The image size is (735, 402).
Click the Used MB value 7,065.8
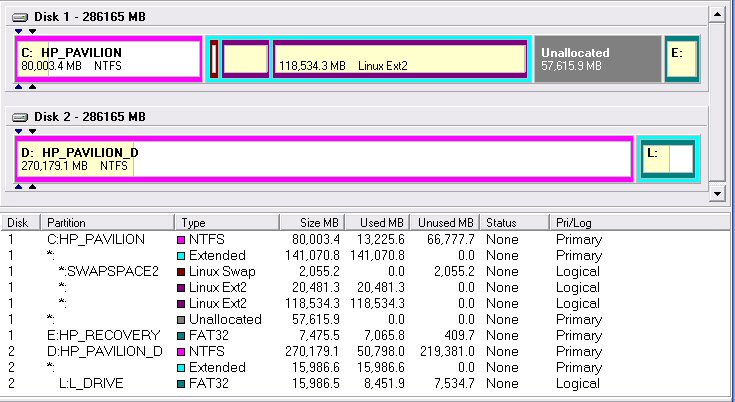click(384, 335)
